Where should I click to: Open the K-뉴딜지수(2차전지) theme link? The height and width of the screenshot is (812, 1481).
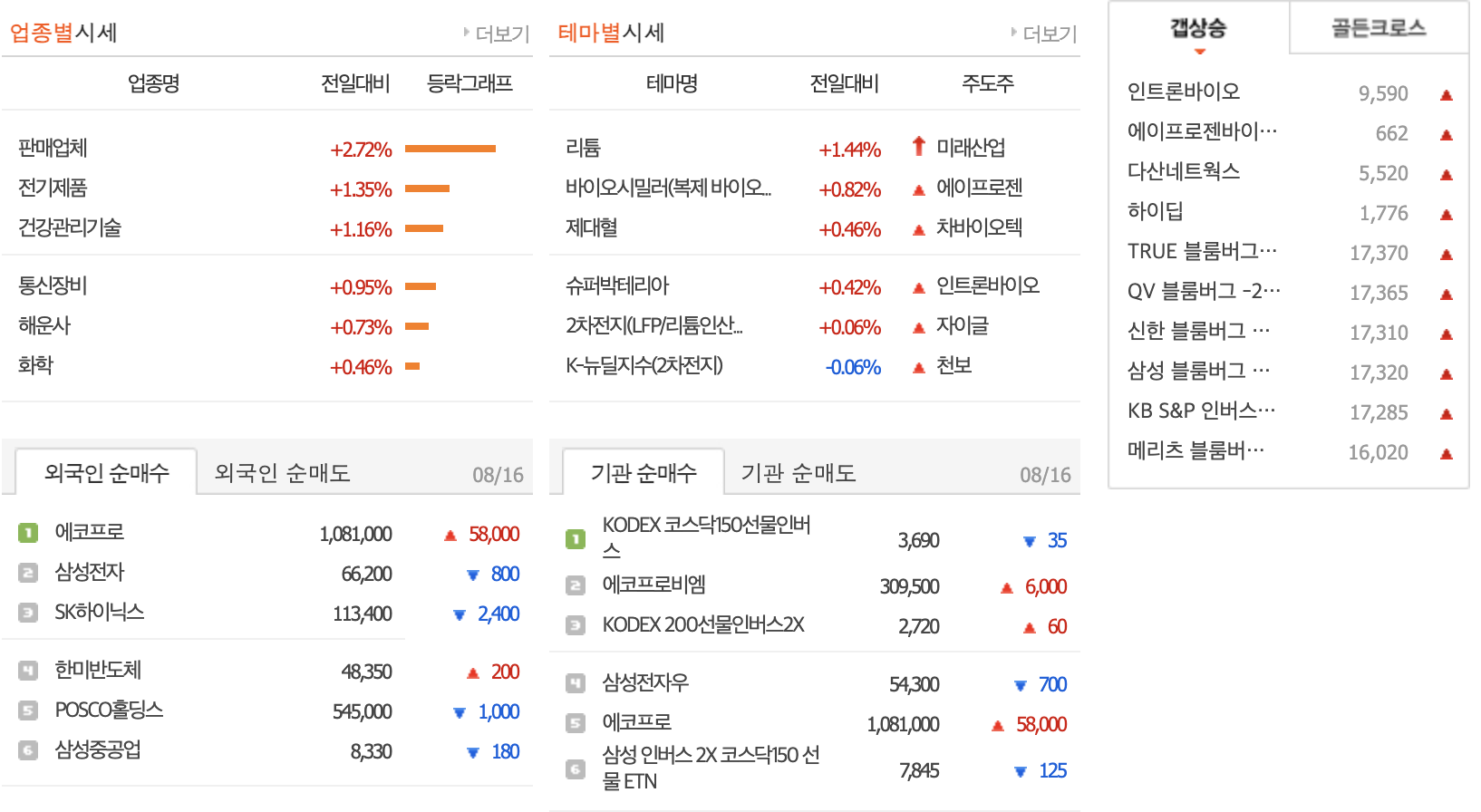(644, 365)
